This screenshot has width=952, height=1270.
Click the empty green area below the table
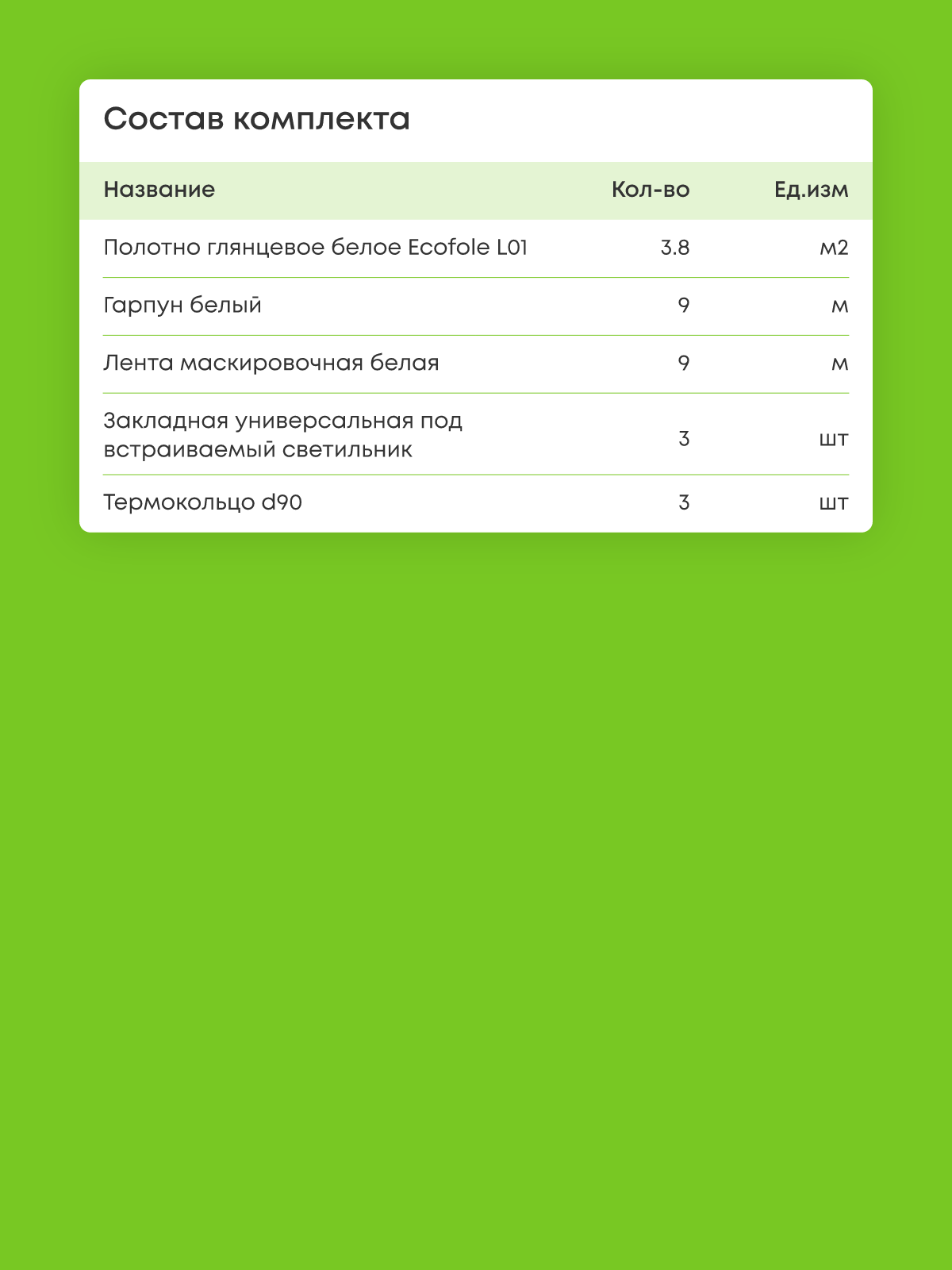(476, 873)
